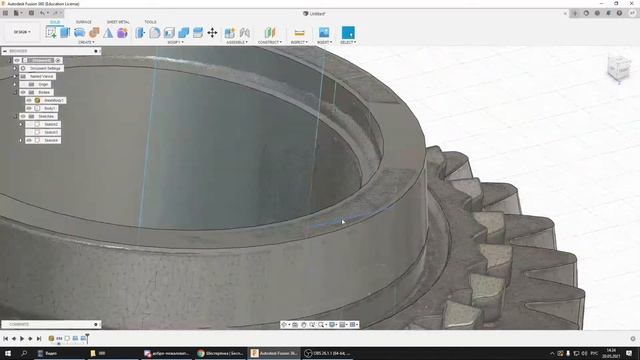
Task: Open the Inspect dropdown menu
Action: [x=299, y=42]
